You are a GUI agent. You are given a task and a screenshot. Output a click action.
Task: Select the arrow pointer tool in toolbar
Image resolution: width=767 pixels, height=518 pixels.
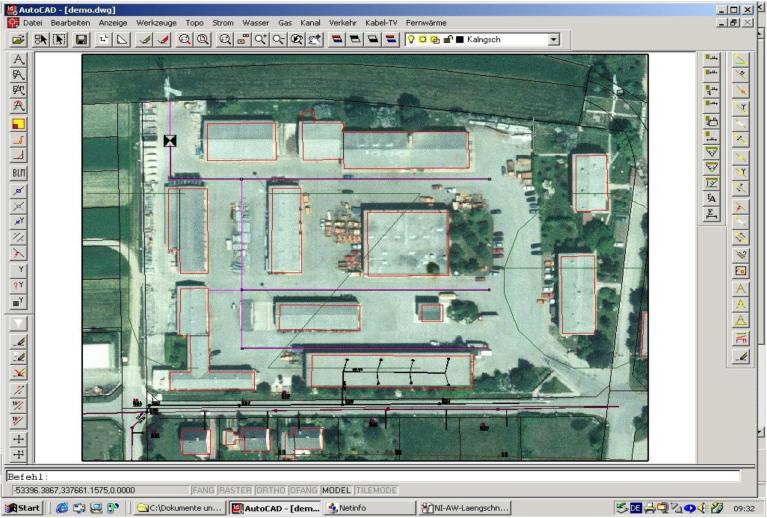click(x=58, y=39)
